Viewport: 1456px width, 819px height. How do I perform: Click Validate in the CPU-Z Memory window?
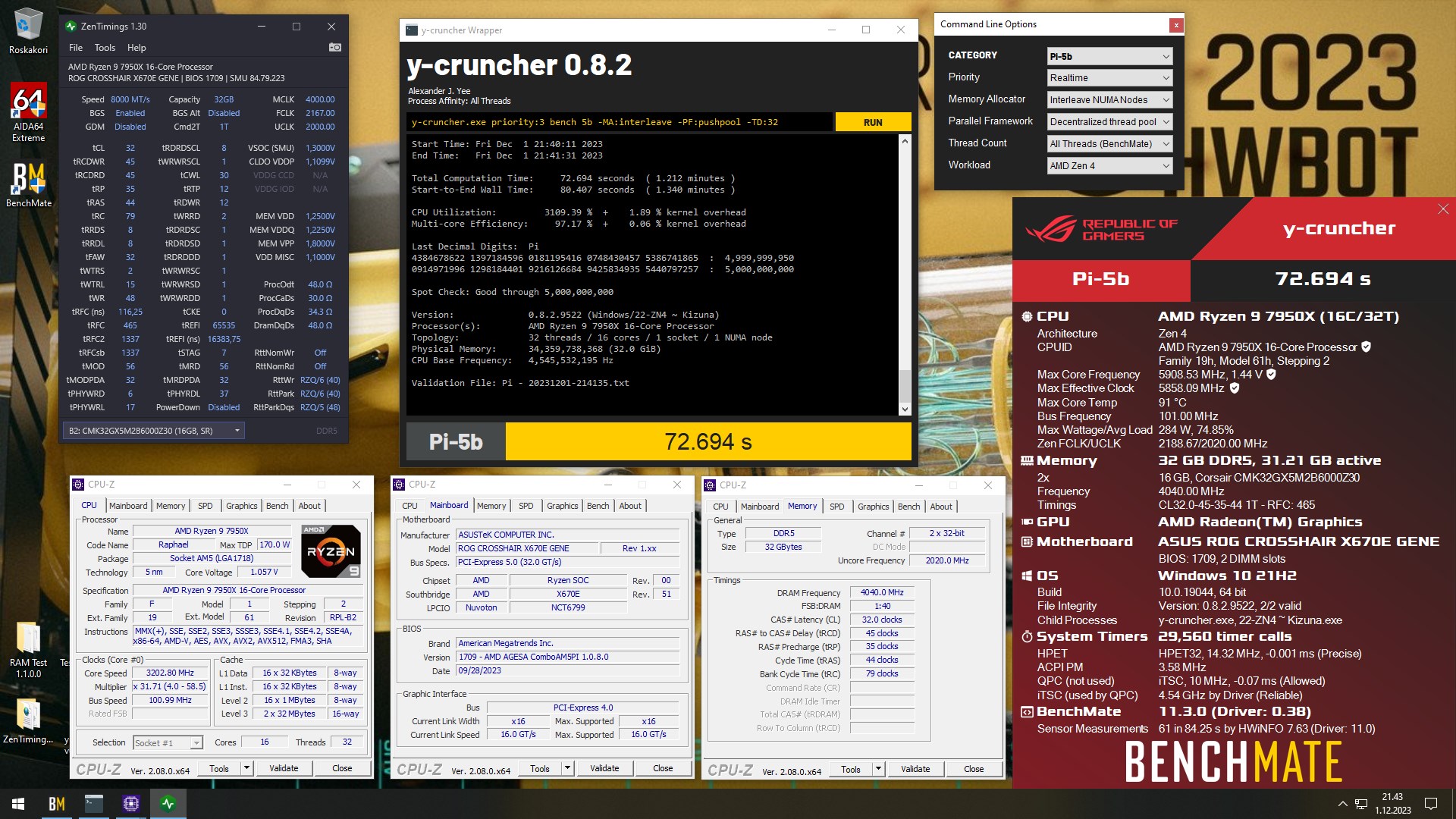click(x=915, y=769)
